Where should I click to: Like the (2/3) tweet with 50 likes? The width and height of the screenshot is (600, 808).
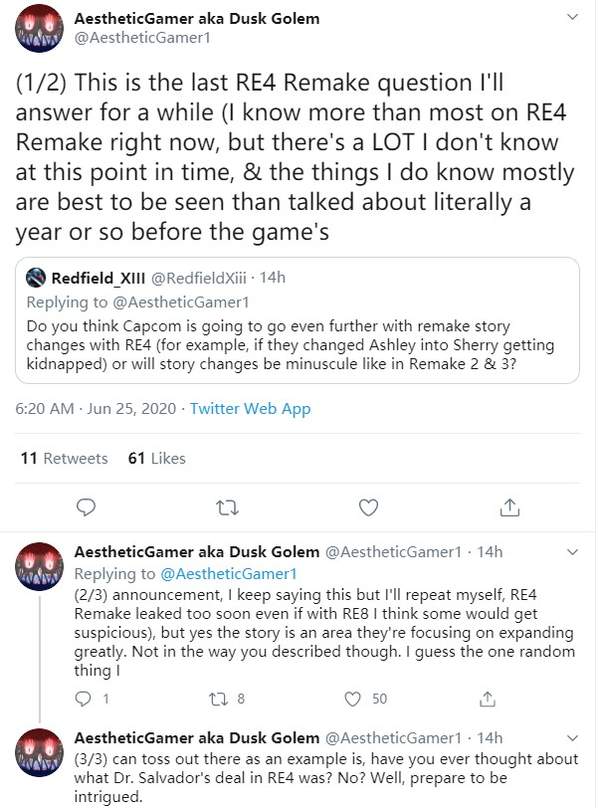point(352,698)
